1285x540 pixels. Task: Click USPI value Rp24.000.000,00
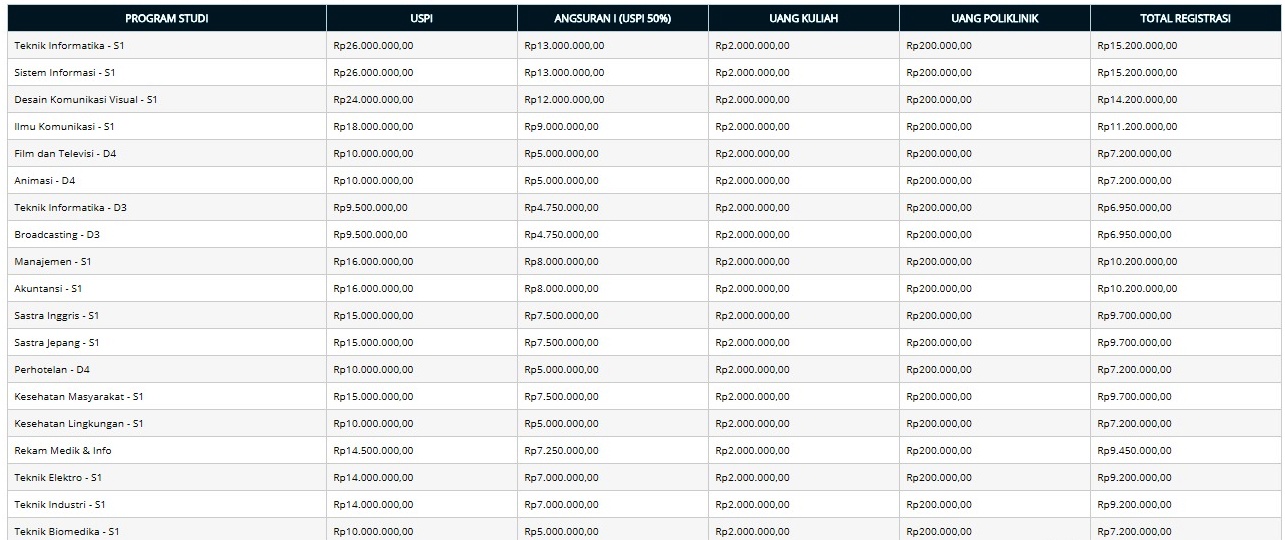point(373,99)
